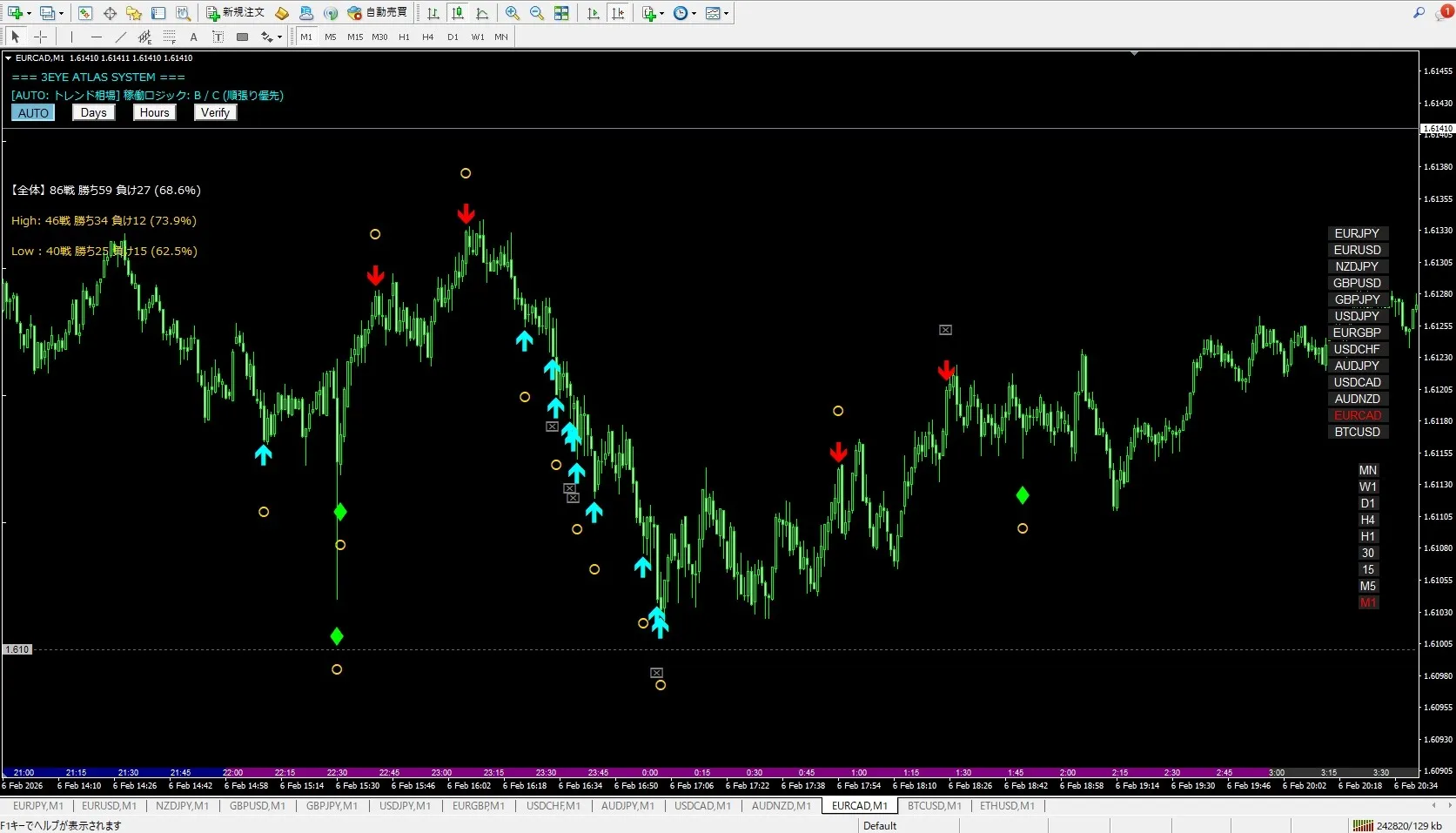The image size is (1456, 833).
Task: Select the Trendline drawing tool
Action: click(x=121, y=37)
